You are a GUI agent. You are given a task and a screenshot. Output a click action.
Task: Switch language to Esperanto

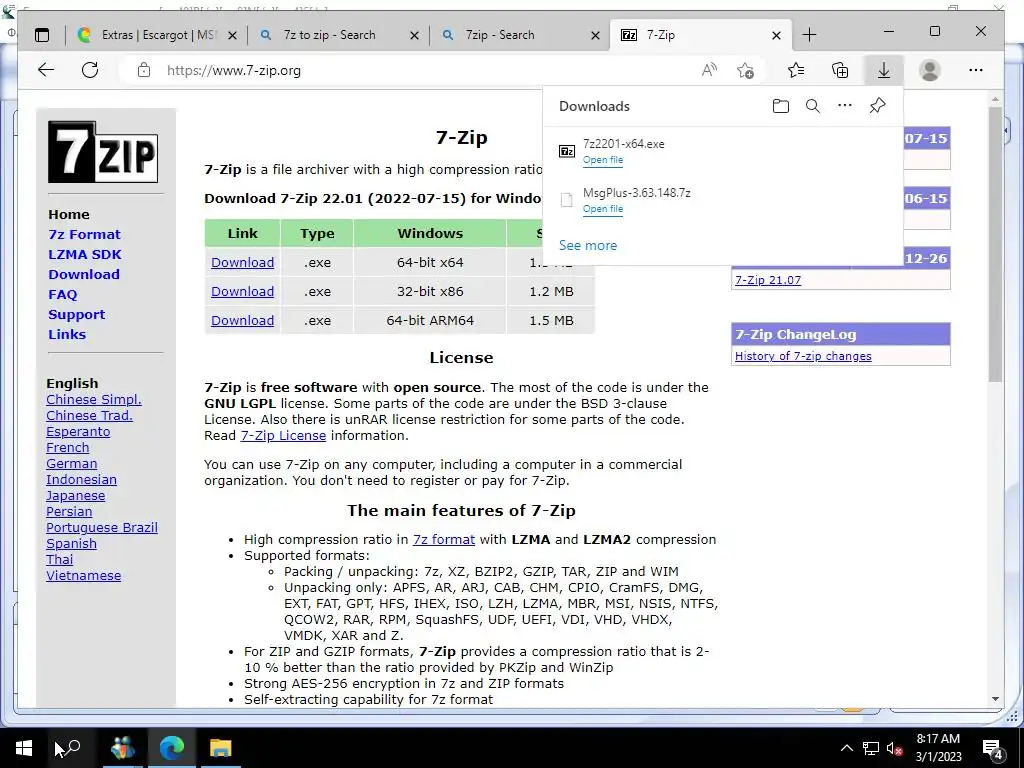coord(78,432)
